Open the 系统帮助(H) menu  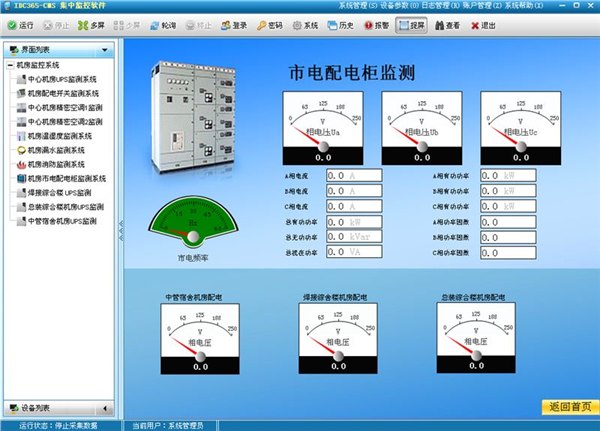pos(524,5)
